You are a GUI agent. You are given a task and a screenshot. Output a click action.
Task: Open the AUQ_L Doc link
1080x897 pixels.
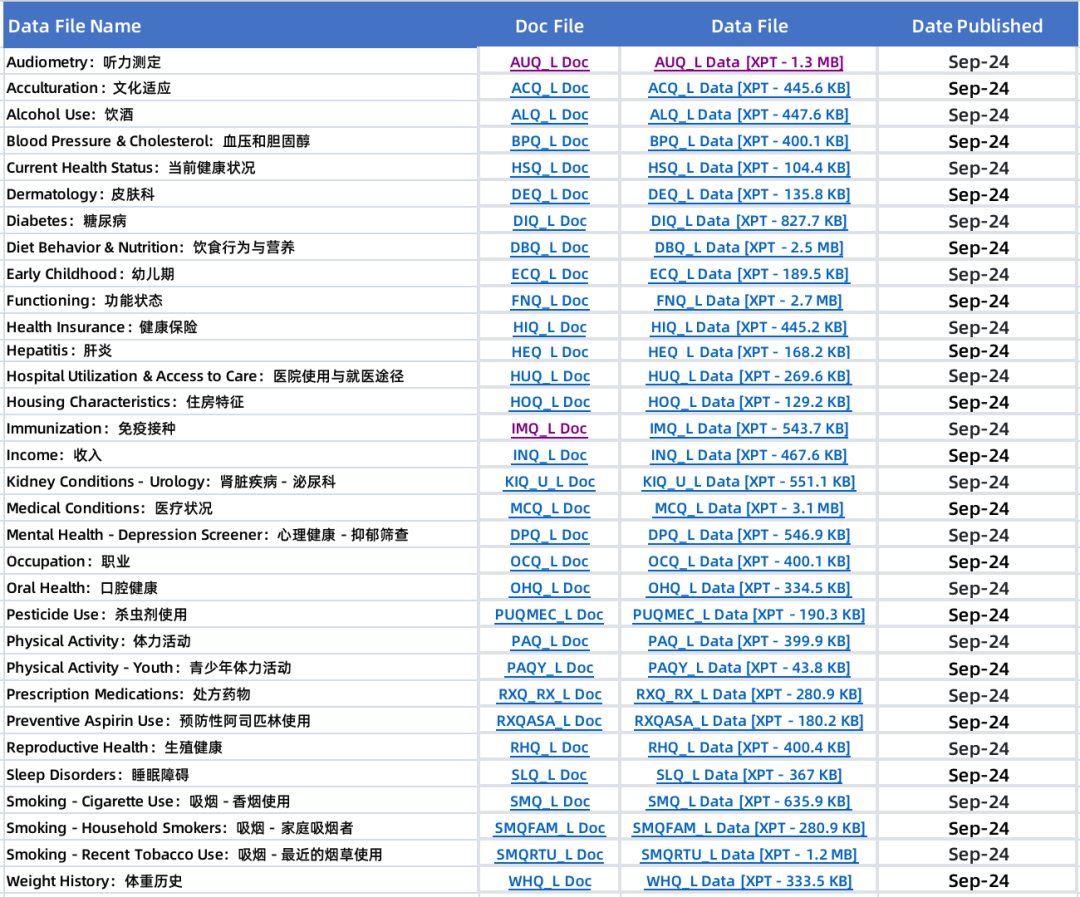click(549, 62)
